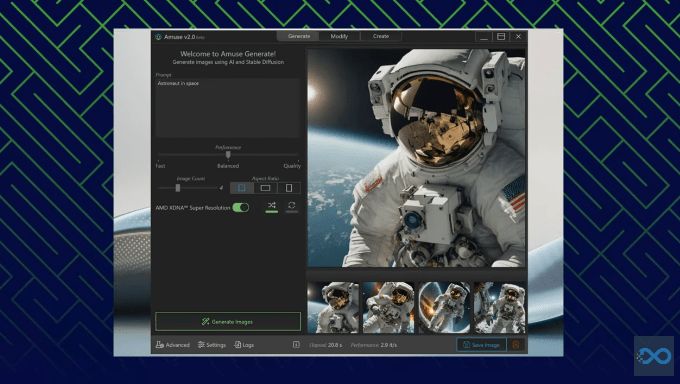
Task: Click the Elapsed 20.8 s readout
Action: tap(326, 345)
